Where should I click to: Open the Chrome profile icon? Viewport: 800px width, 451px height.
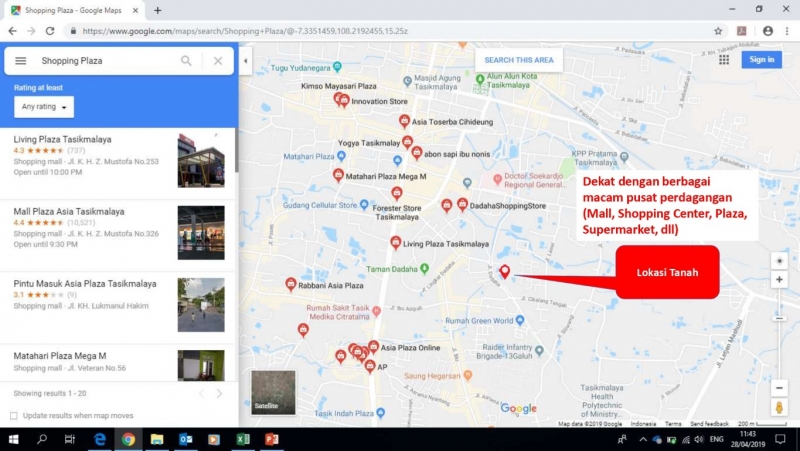point(768,31)
